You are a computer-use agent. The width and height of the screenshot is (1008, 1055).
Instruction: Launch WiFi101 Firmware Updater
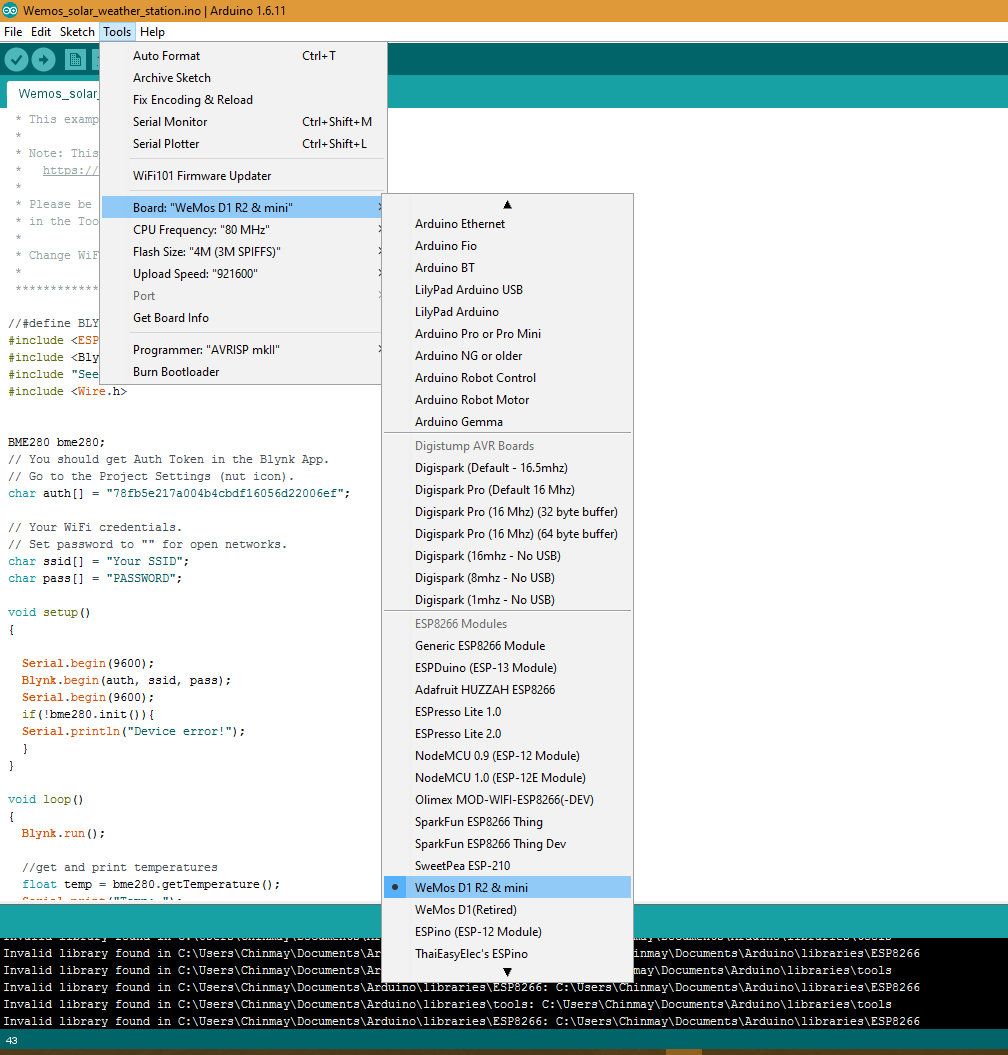(x=243, y=176)
